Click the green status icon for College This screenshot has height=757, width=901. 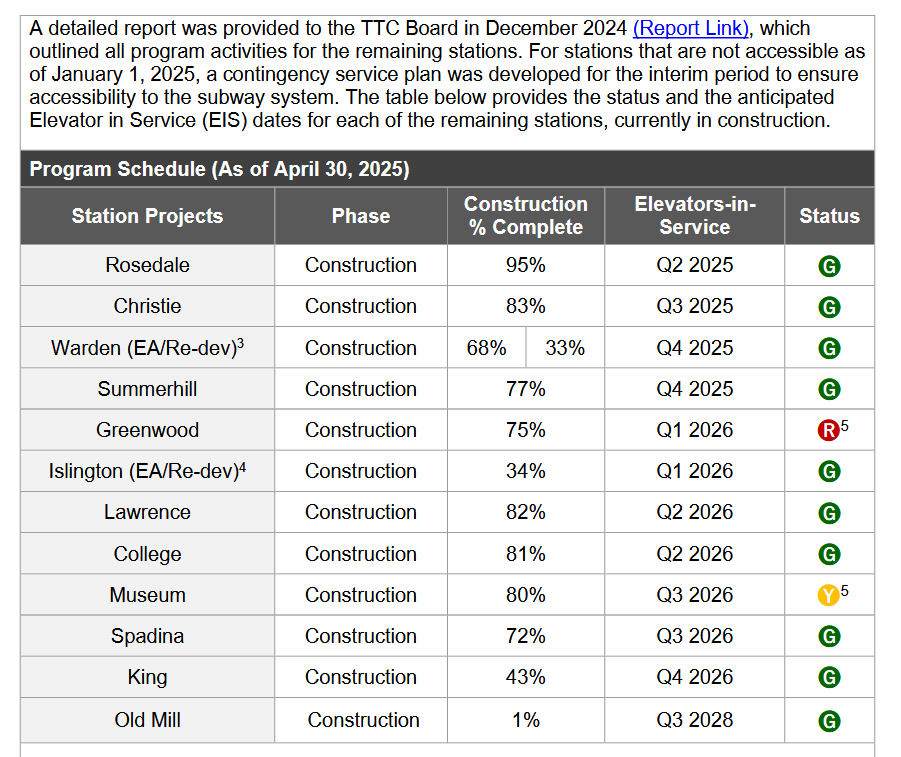pos(829,555)
